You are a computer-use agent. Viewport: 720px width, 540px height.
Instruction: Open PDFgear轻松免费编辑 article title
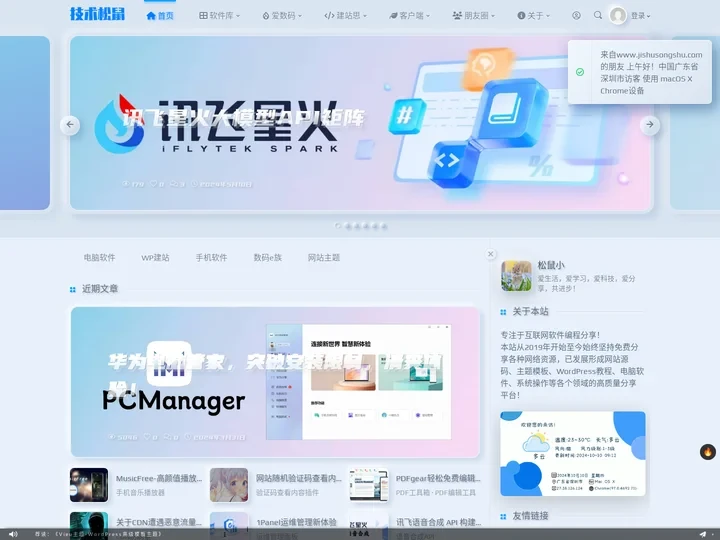pyautogui.click(x=438, y=478)
